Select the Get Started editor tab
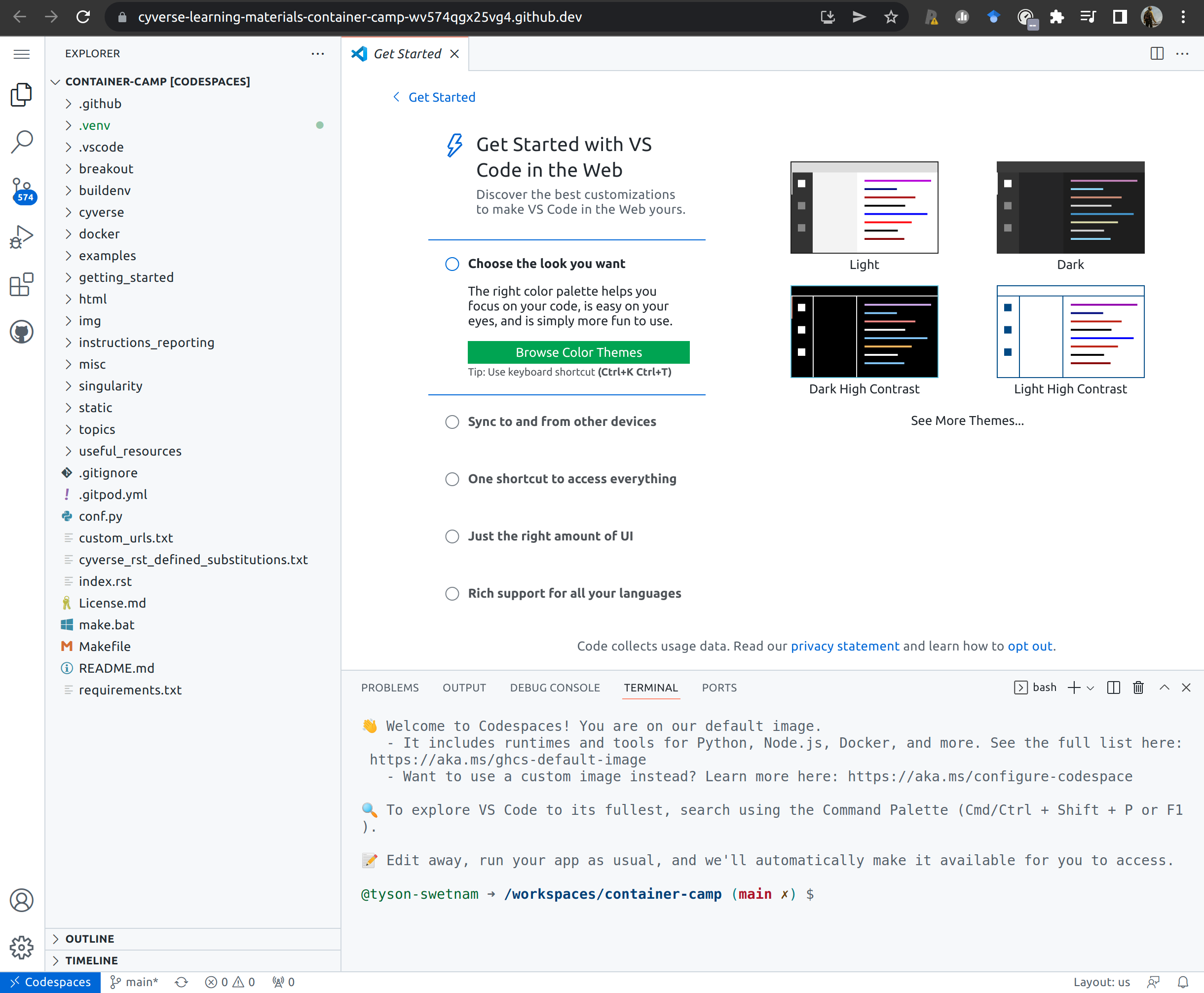Image resolution: width=1204 pixels, height=993 pixels. (x=406, y=54)
